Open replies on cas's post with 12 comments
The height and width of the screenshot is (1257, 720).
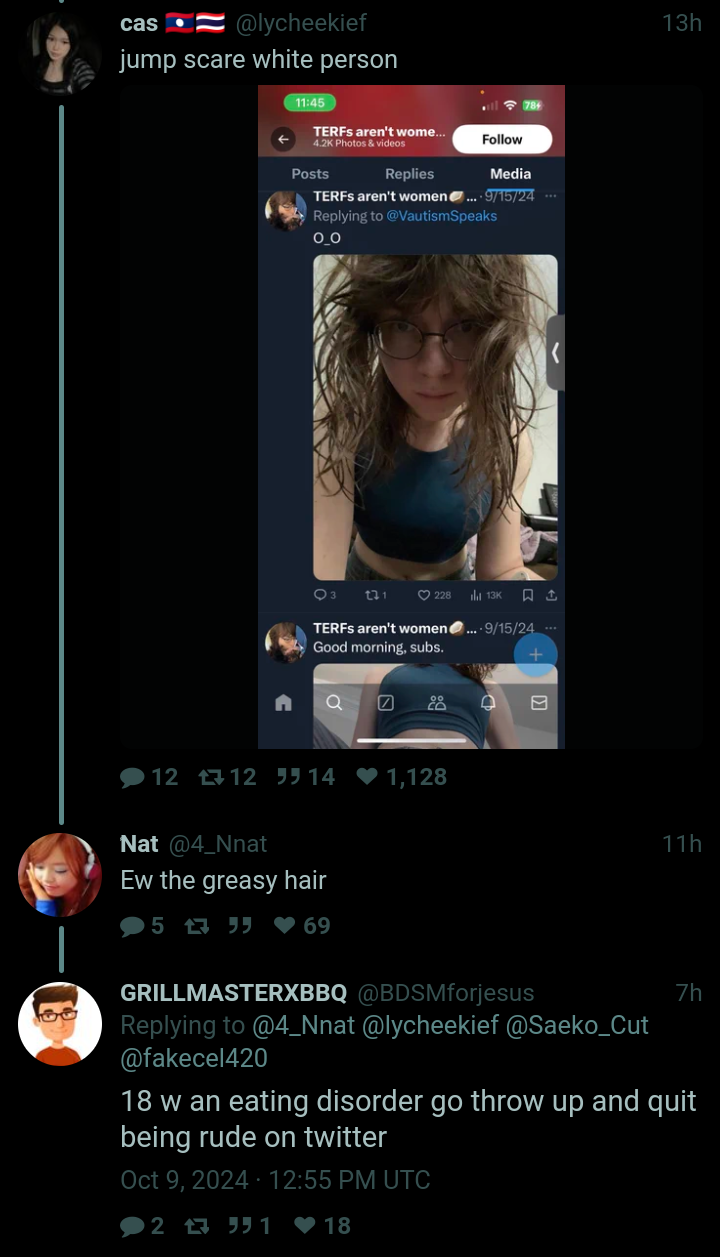point(149,777)
